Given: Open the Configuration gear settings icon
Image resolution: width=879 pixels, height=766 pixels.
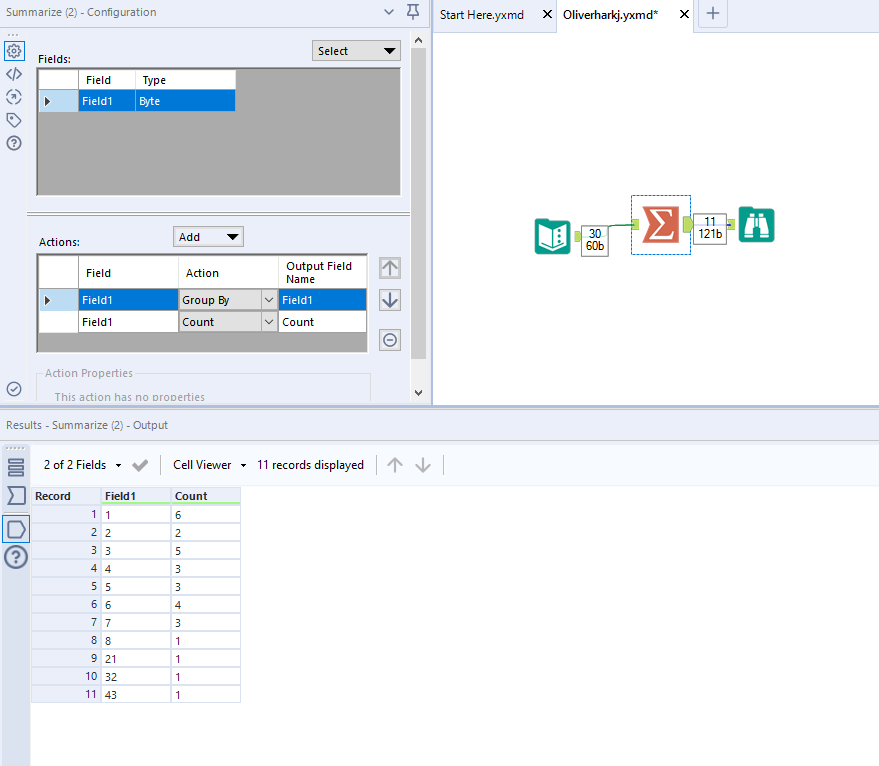Looking at the screenshot, I should pyautogui.click(x=14, y=51).
